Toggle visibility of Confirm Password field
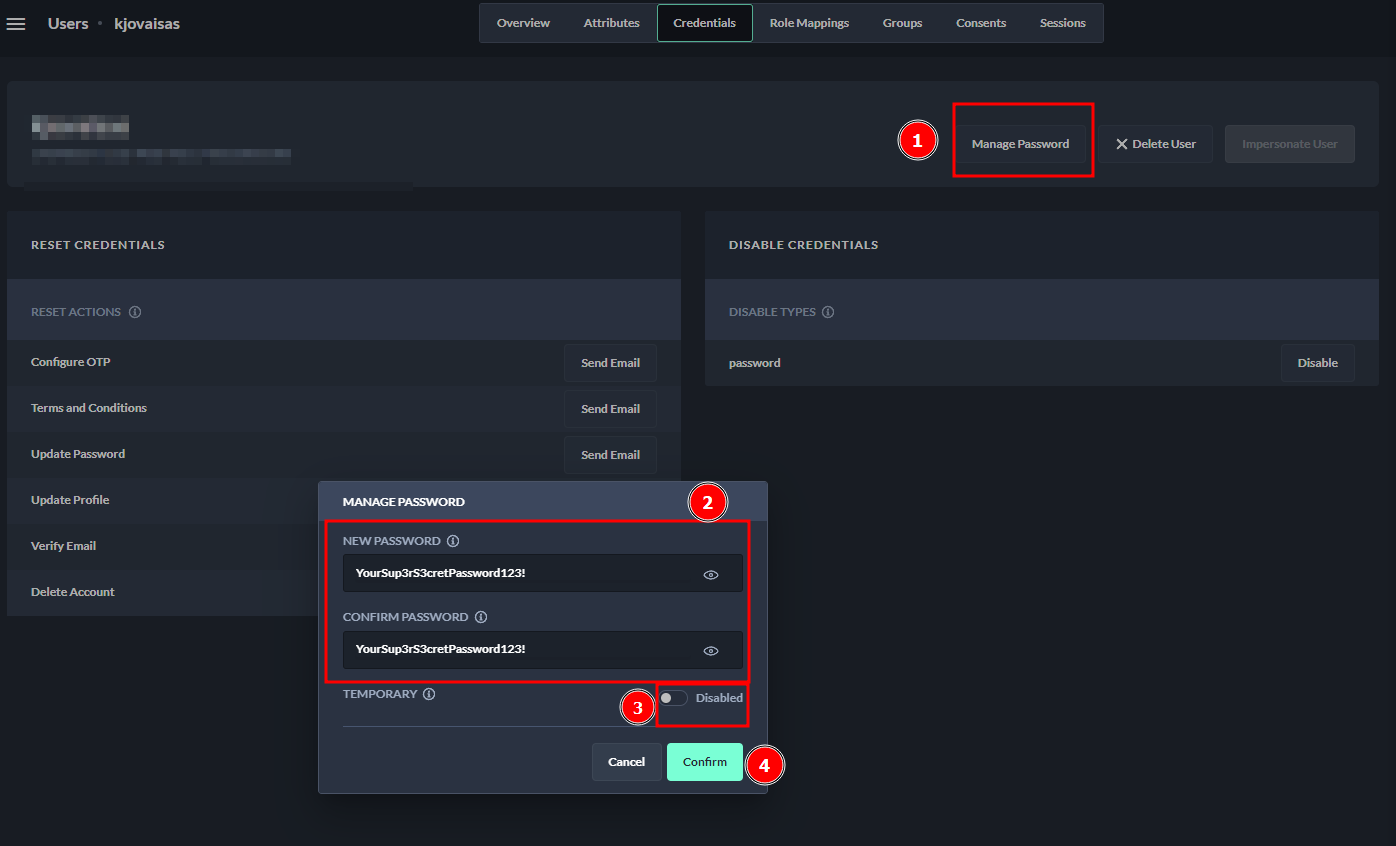The image size is (1396, 846). (x=711, y=650)
